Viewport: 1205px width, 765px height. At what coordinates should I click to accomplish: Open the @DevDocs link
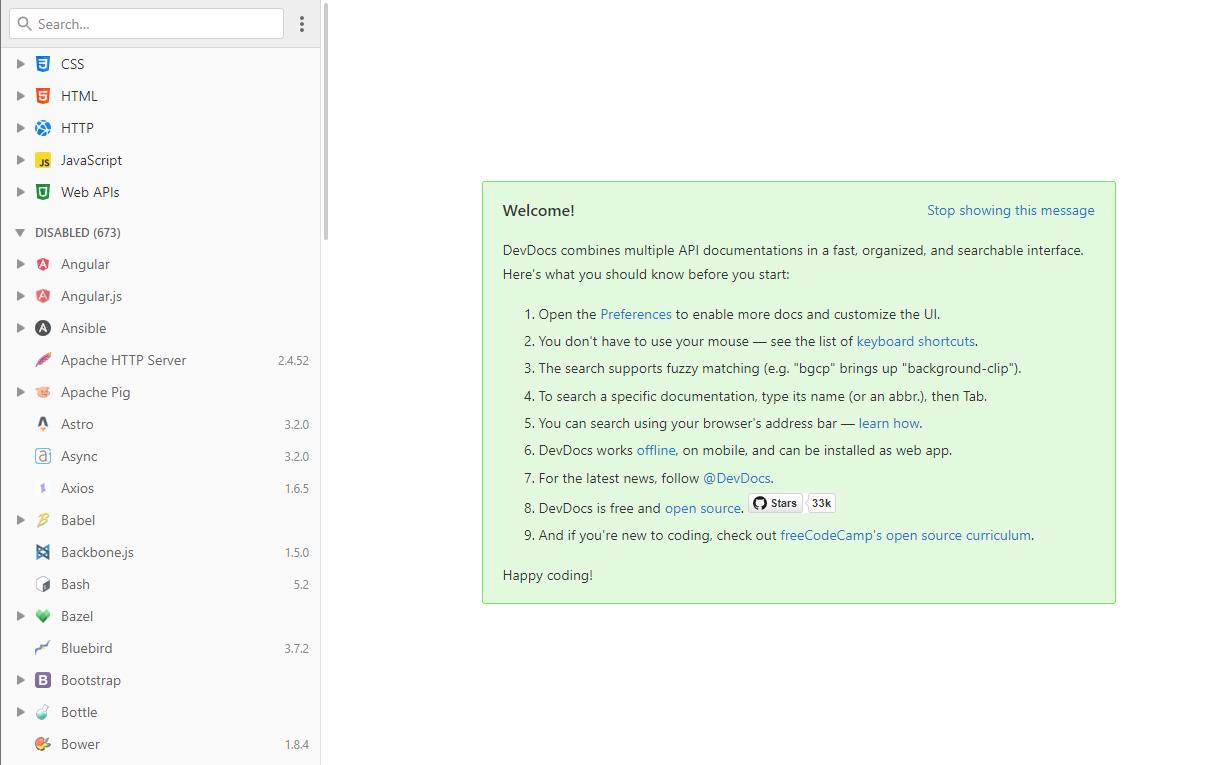point(736,478)
